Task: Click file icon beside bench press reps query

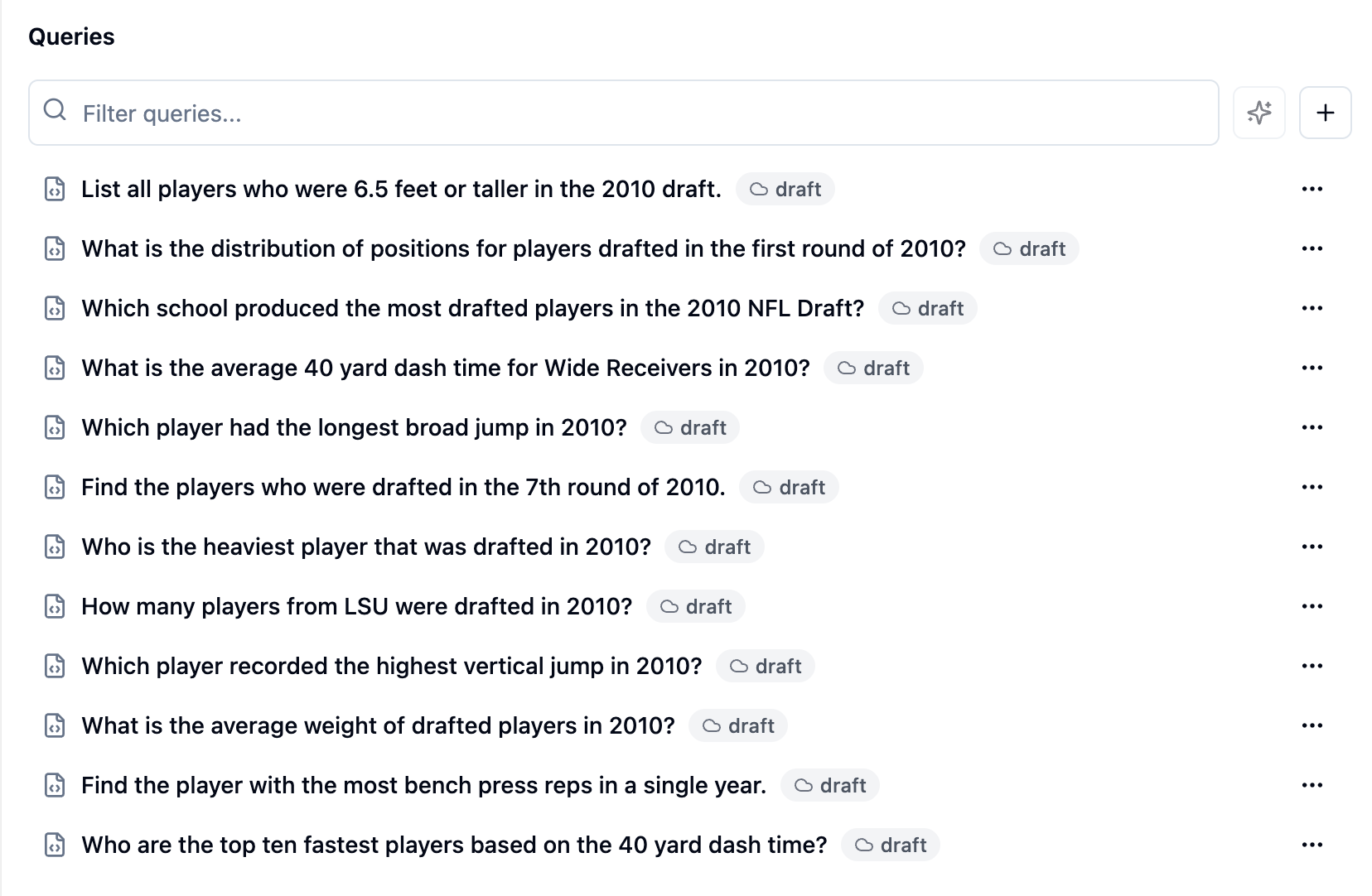Action: click(x=55, y=785)
